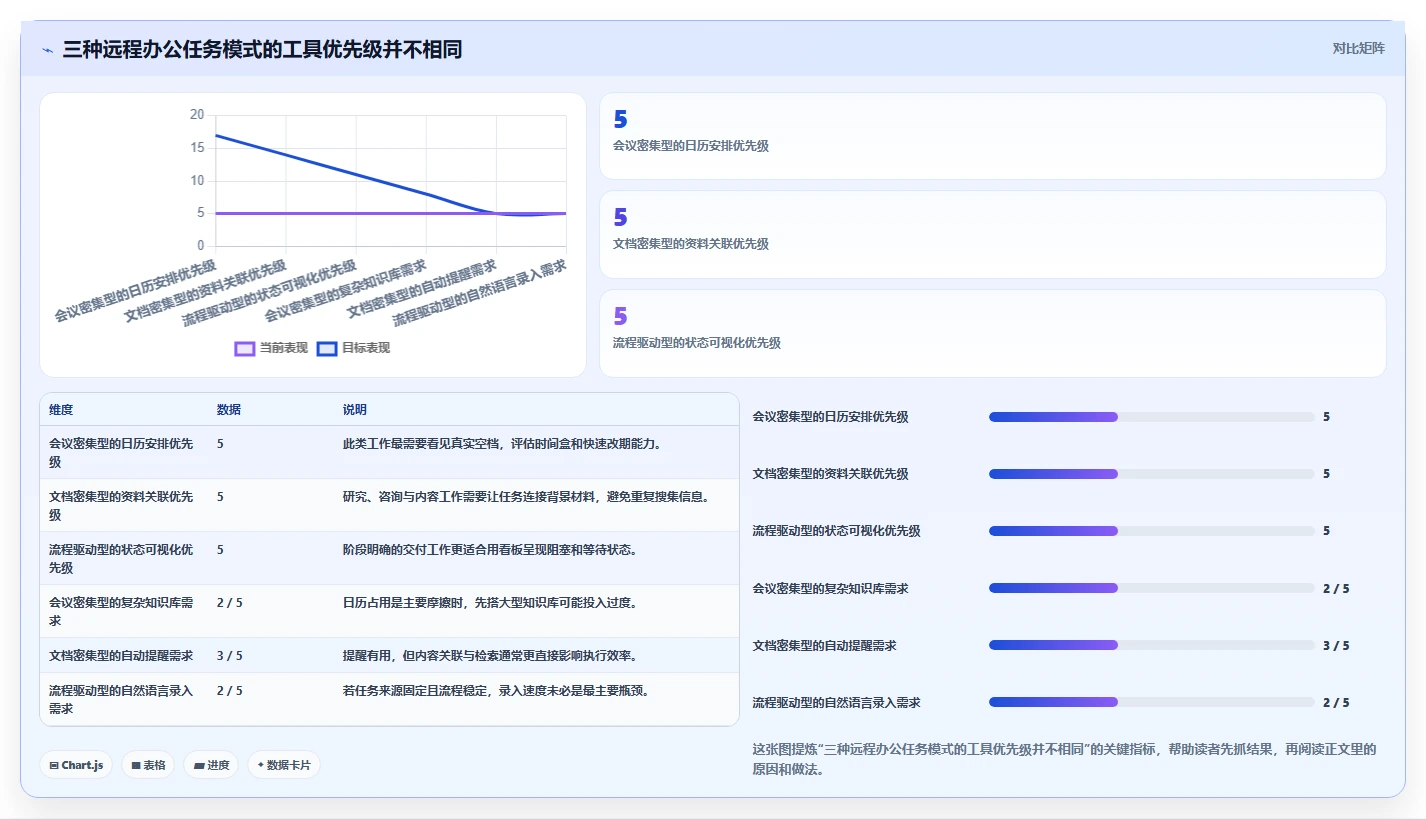Select the 数据卡片 tag chip
The height and width of the screenshot is (819, 1426).
[x=284, y=765]
